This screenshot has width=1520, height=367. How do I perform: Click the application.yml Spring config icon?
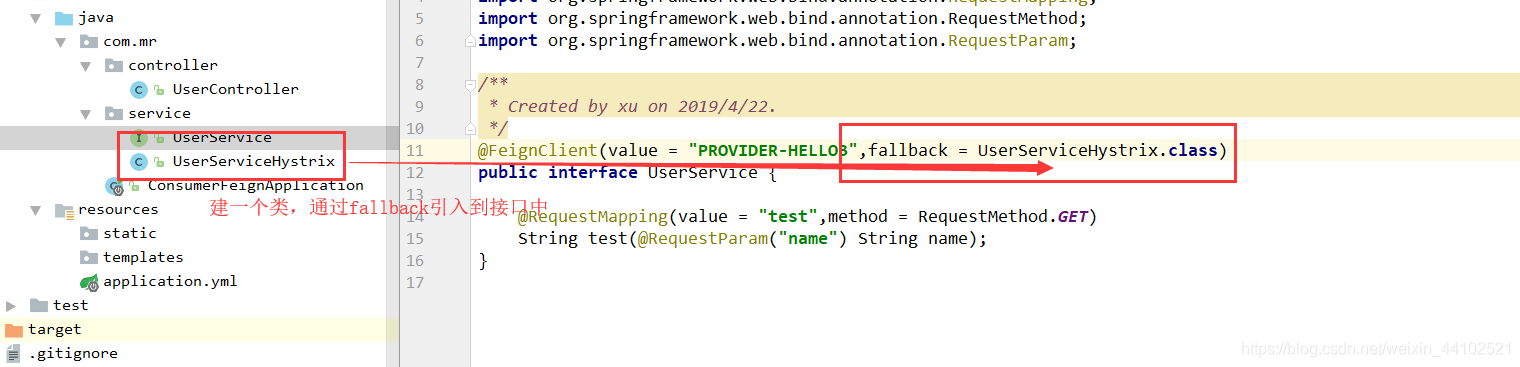pyautogui.click(x=89, y=282)
